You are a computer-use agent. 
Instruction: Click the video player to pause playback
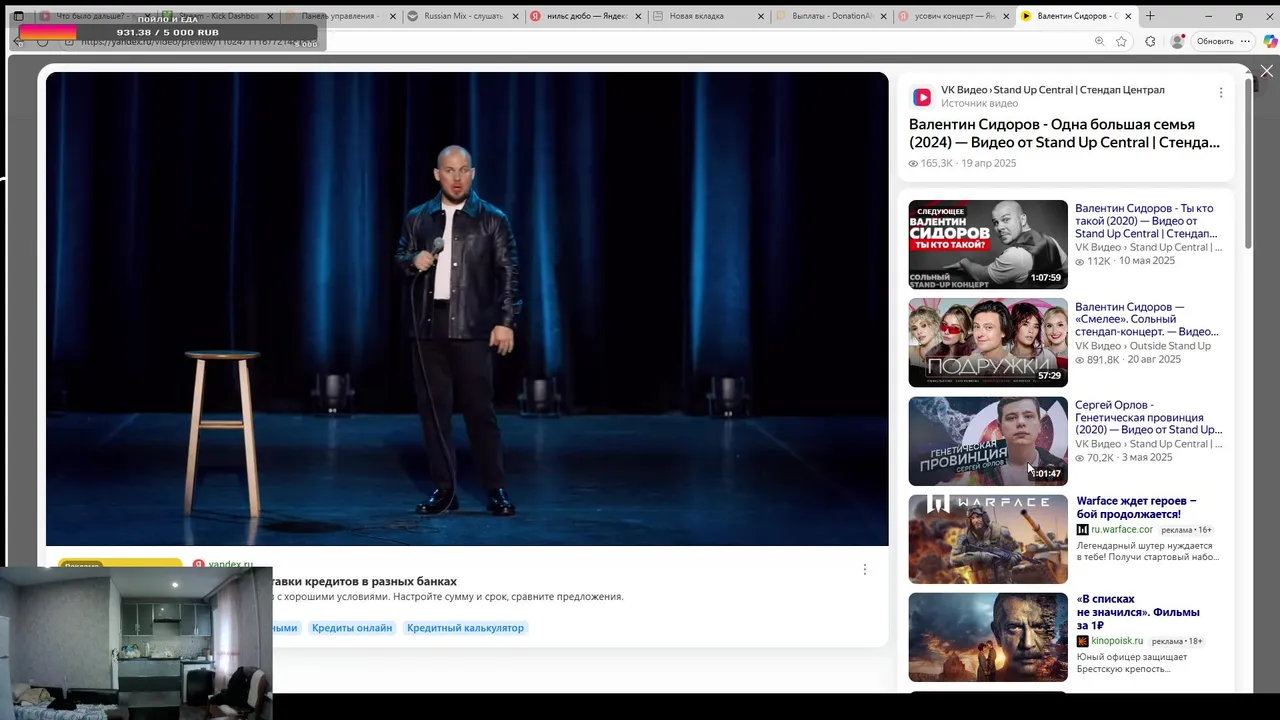click(467, 309)
